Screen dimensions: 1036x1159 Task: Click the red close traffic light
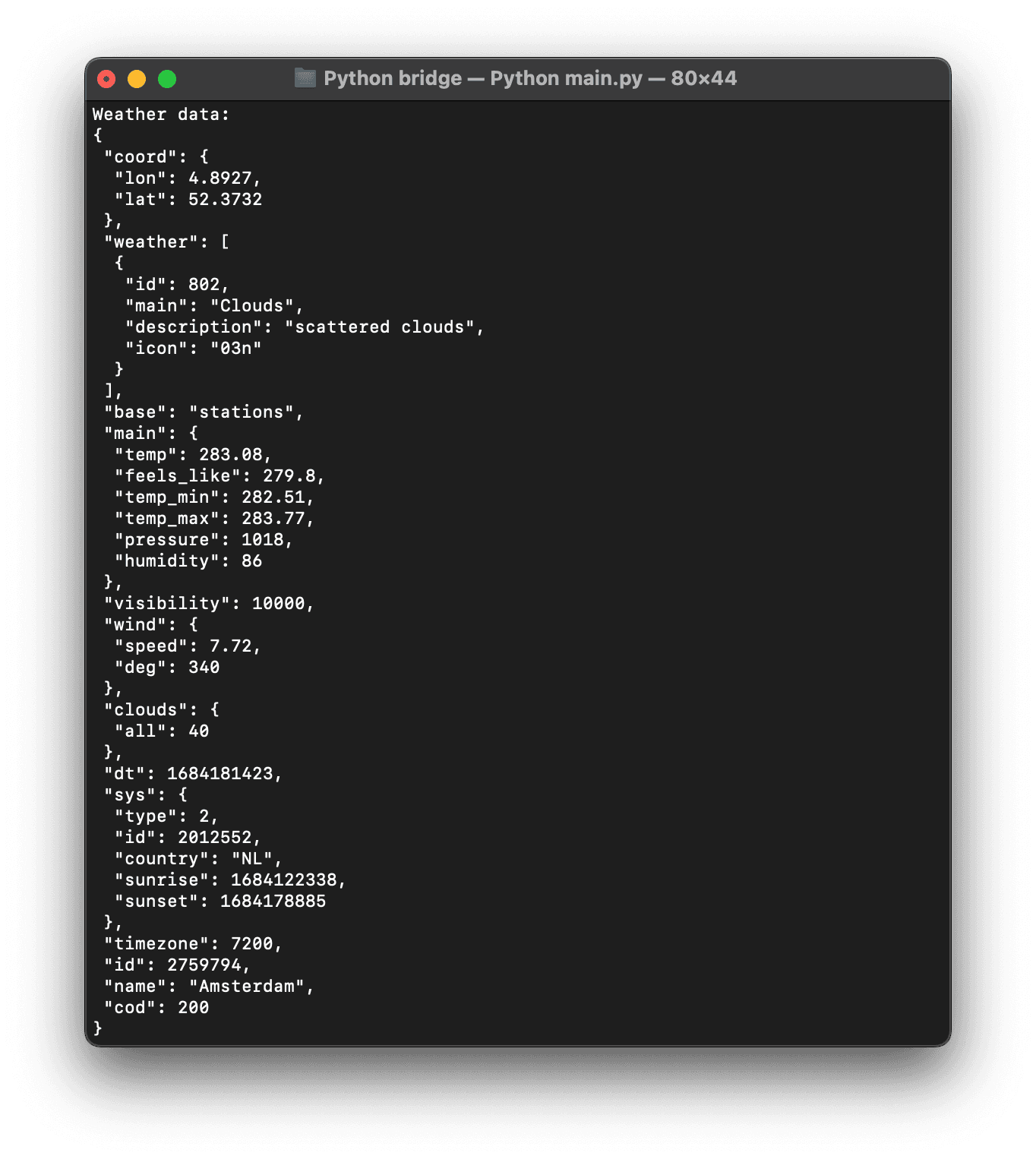click(106, 77)
